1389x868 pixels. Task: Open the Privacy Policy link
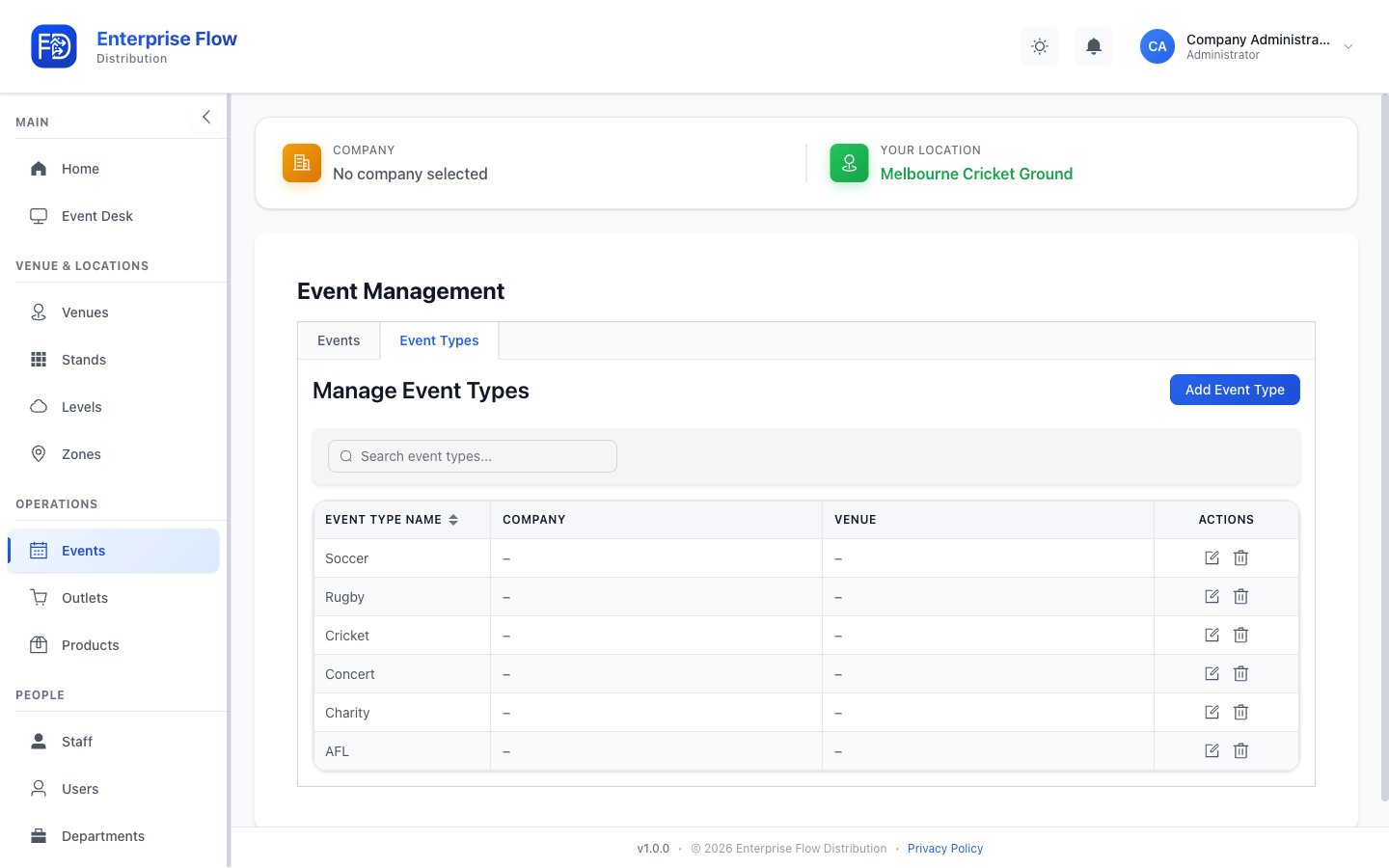point(945,849)
